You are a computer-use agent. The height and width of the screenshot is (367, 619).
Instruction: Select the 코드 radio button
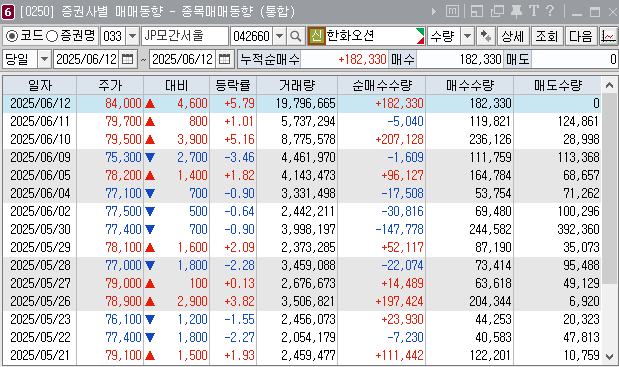12,36
